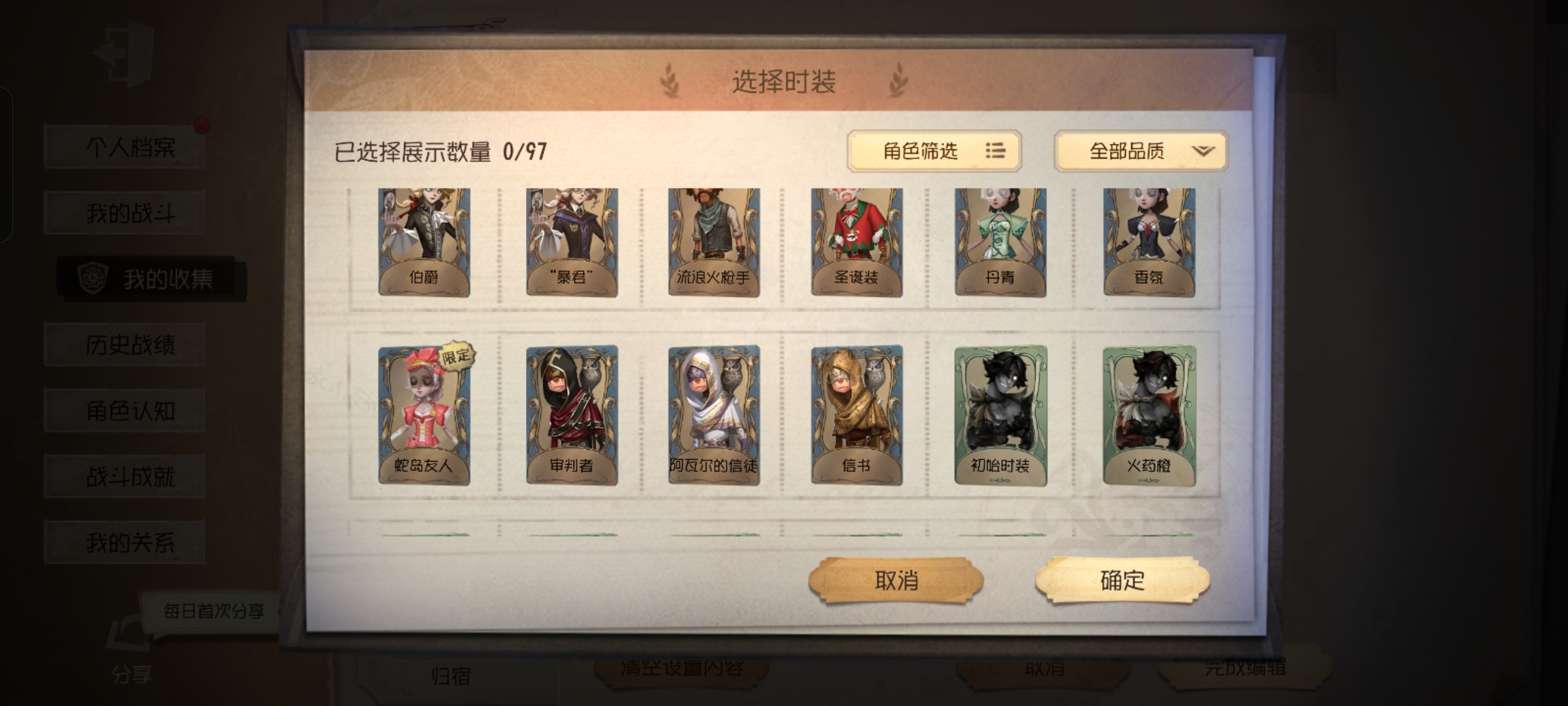Select the 丹青 costume card
Screen dimensions: 1568x706
point(1000,243)
